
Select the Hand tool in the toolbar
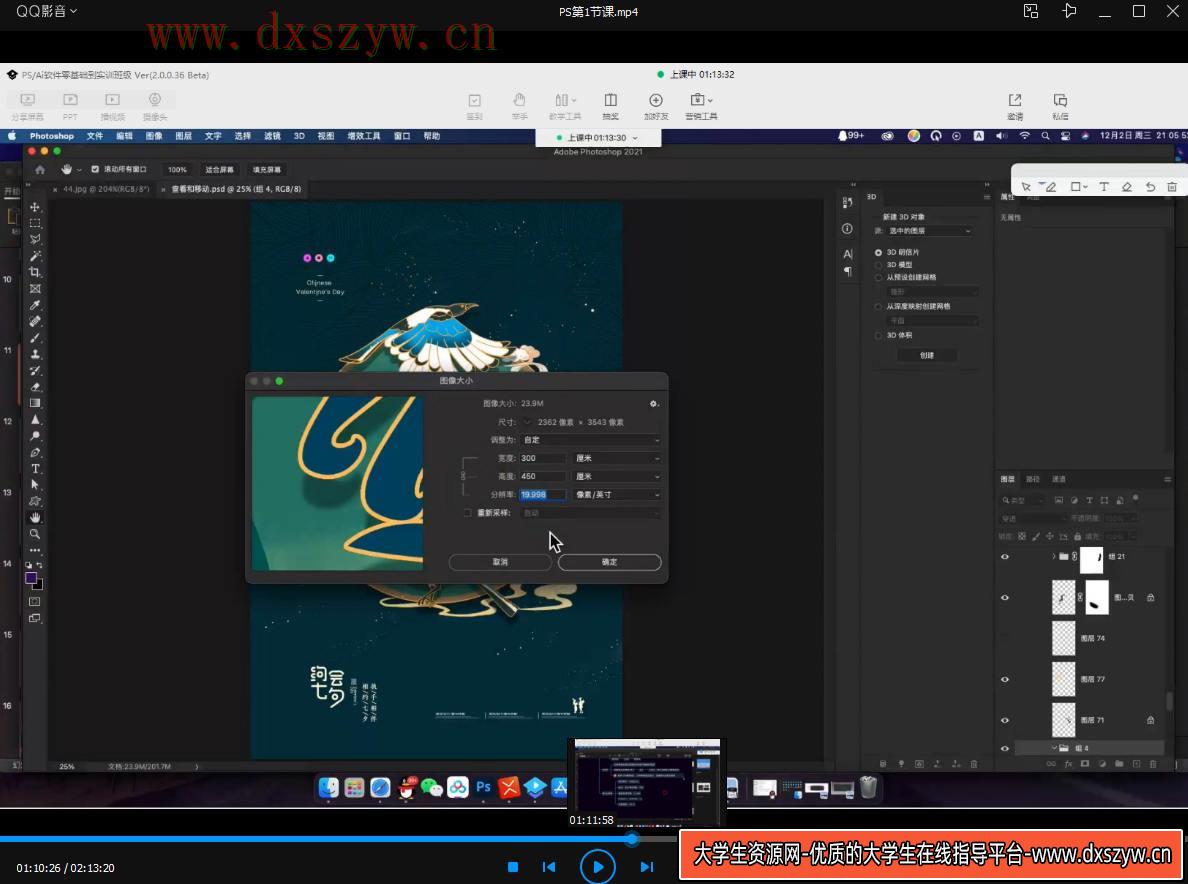pos(35,517)
